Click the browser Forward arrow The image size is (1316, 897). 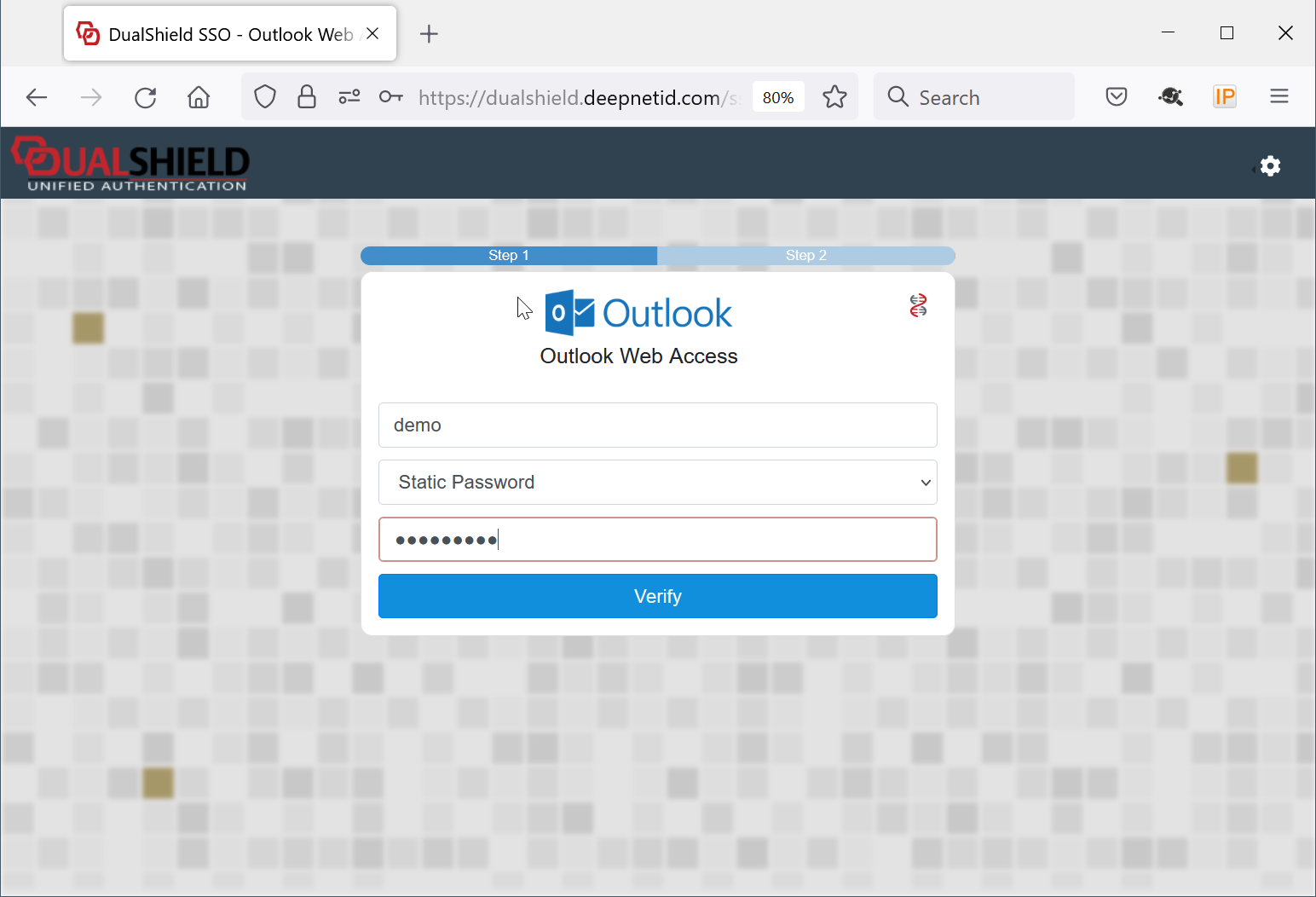pos(90,97)
